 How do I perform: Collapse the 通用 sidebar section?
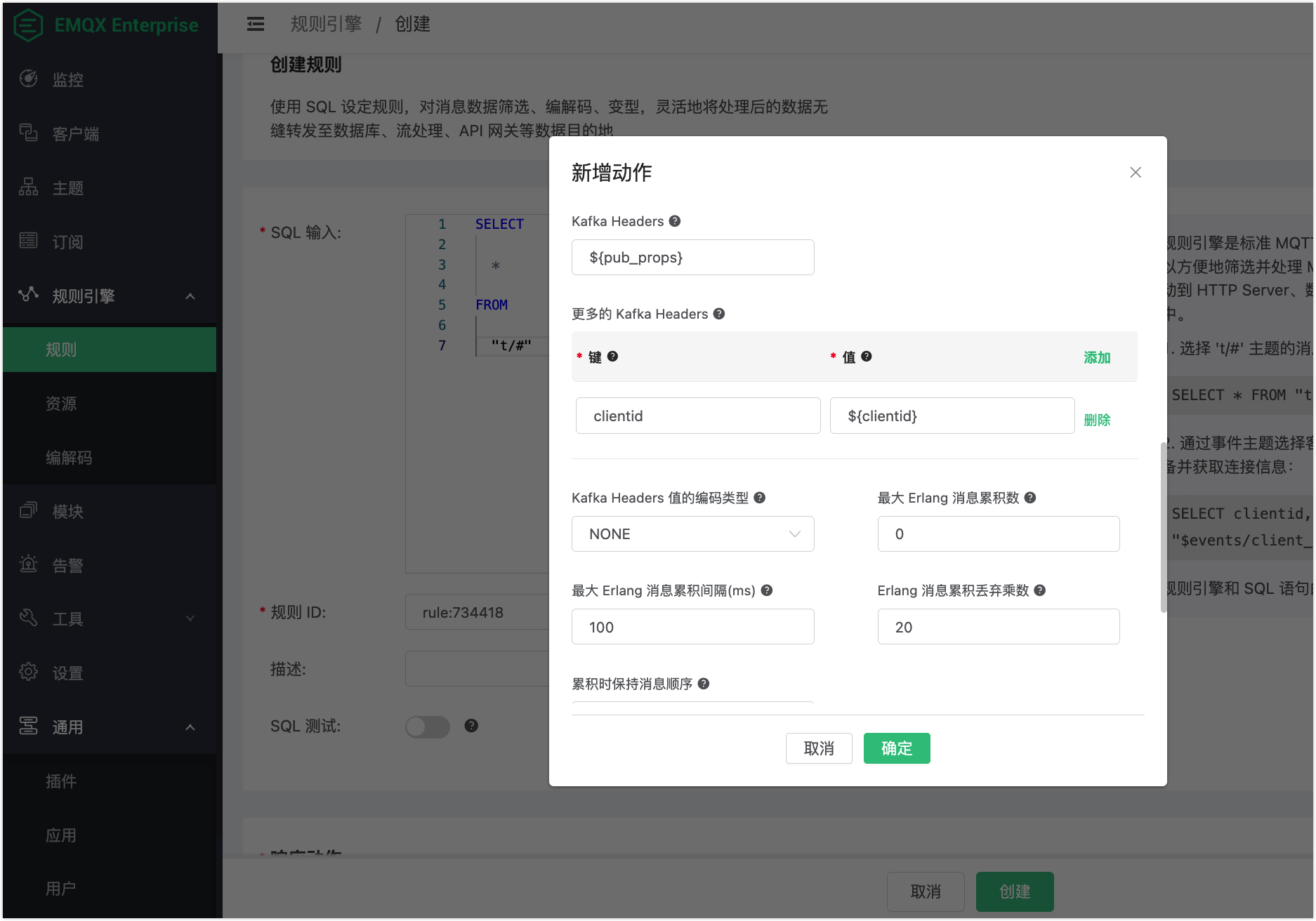pos(190,727)
